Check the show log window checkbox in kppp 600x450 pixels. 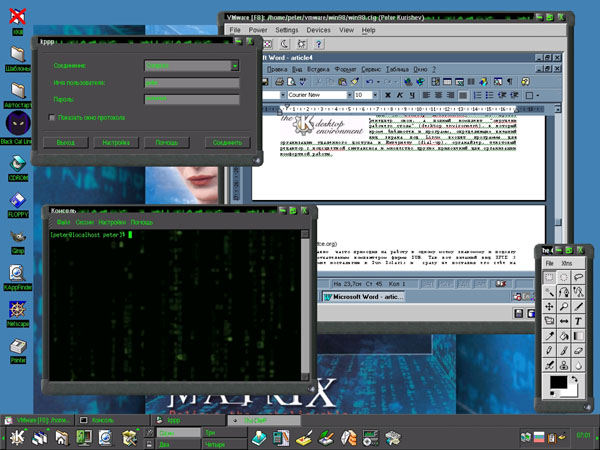[52, 117]
